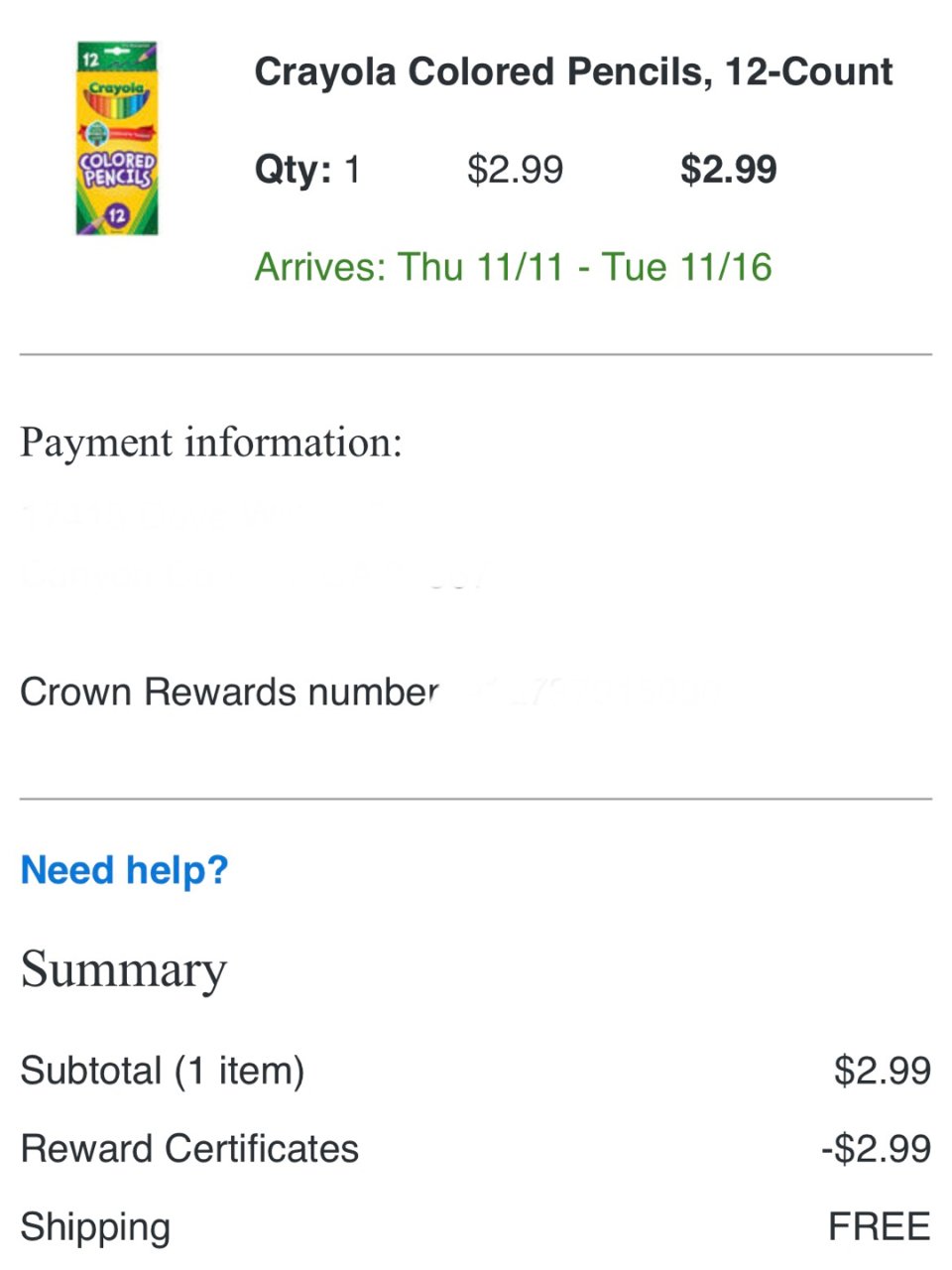Click the Summary heading
The height and width of the screenshot is (1270, 952).
[124, 969]
